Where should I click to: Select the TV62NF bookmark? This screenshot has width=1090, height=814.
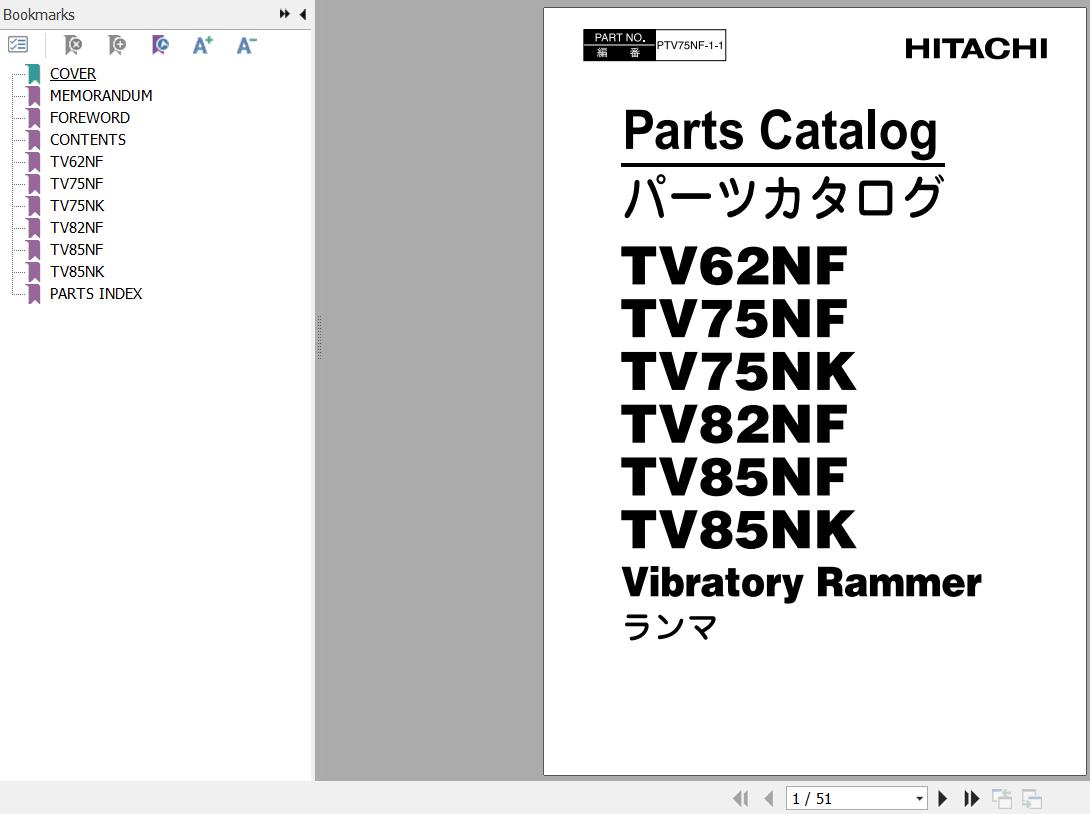pos(76,162)
